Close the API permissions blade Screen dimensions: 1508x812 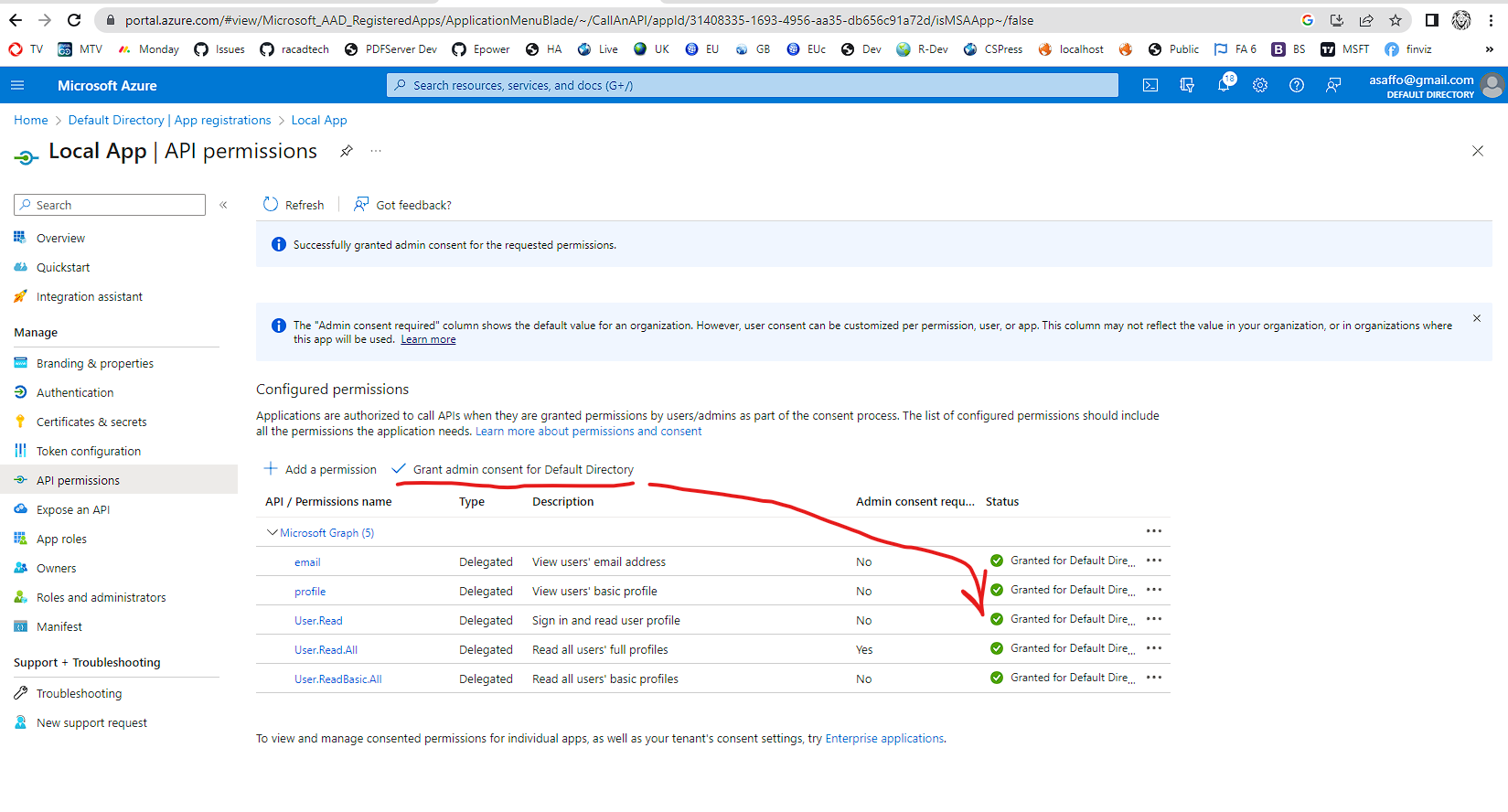click(1478, 151)
